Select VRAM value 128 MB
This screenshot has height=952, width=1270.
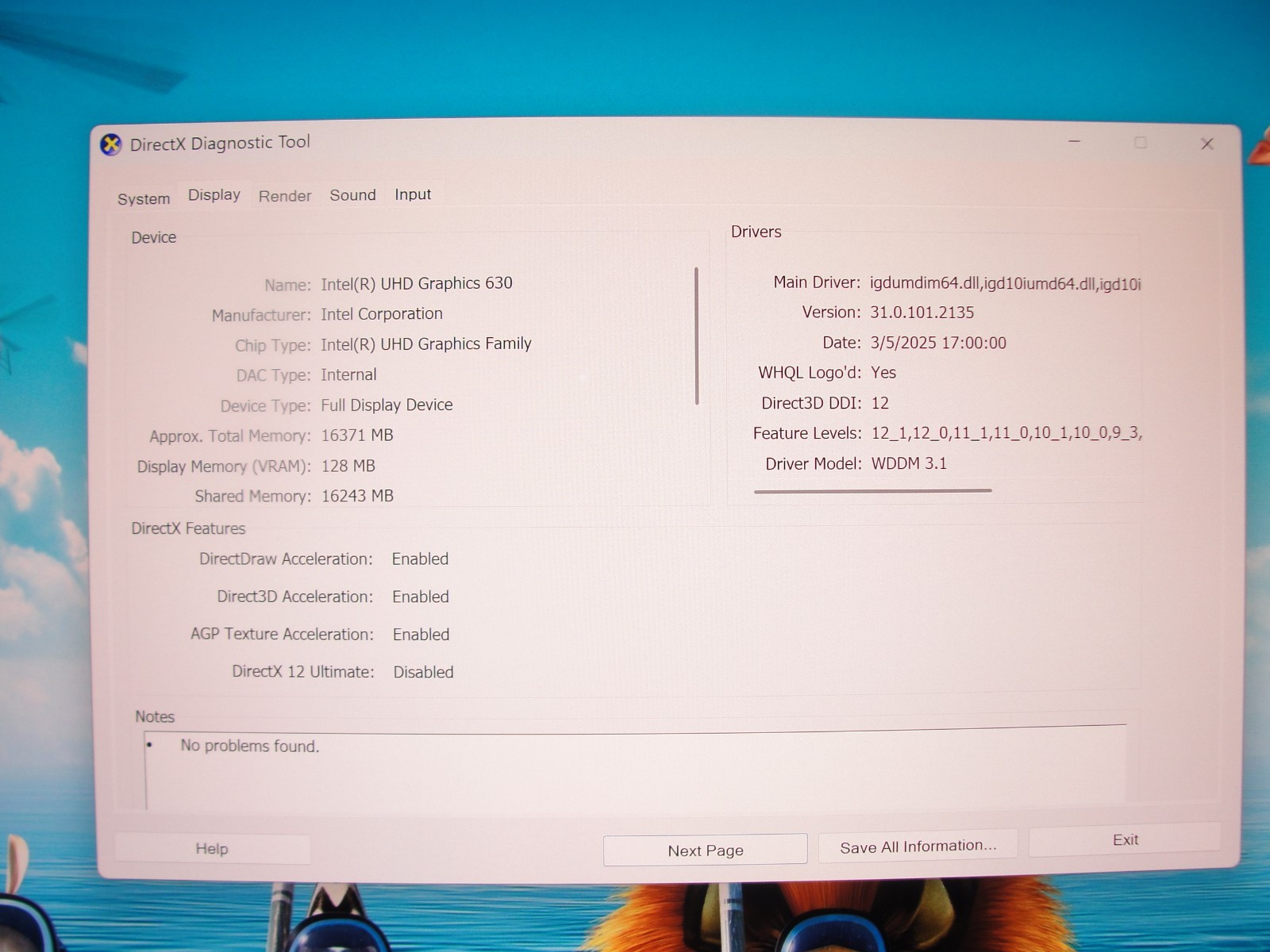tap(348, 466)
